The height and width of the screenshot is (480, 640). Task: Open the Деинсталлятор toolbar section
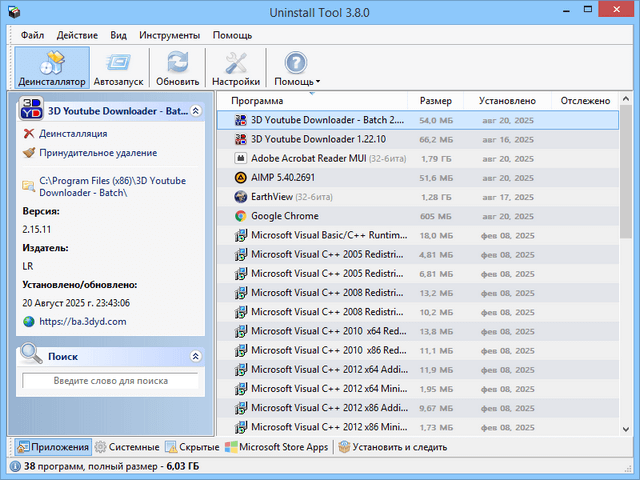pos(52,68)
